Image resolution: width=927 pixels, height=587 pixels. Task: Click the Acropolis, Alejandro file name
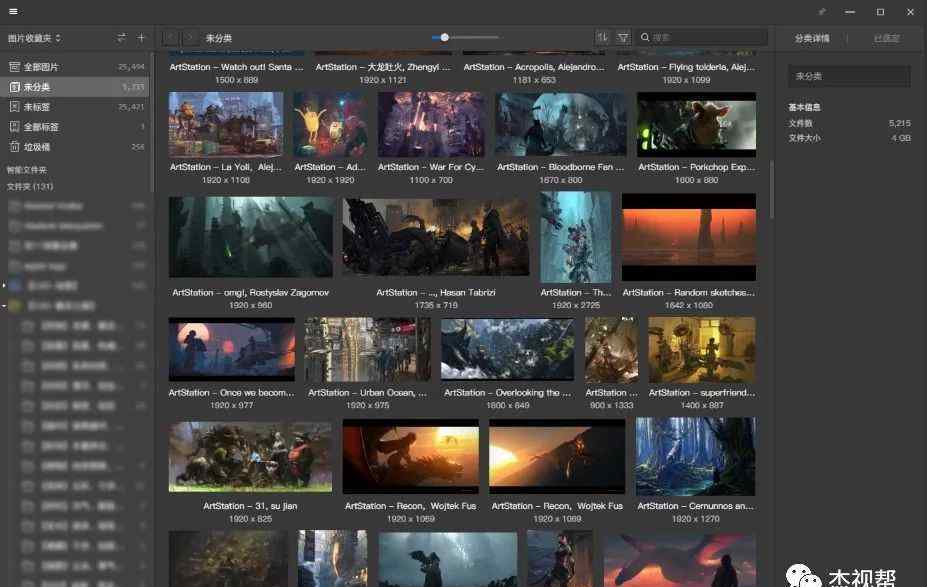click(533, 67)
